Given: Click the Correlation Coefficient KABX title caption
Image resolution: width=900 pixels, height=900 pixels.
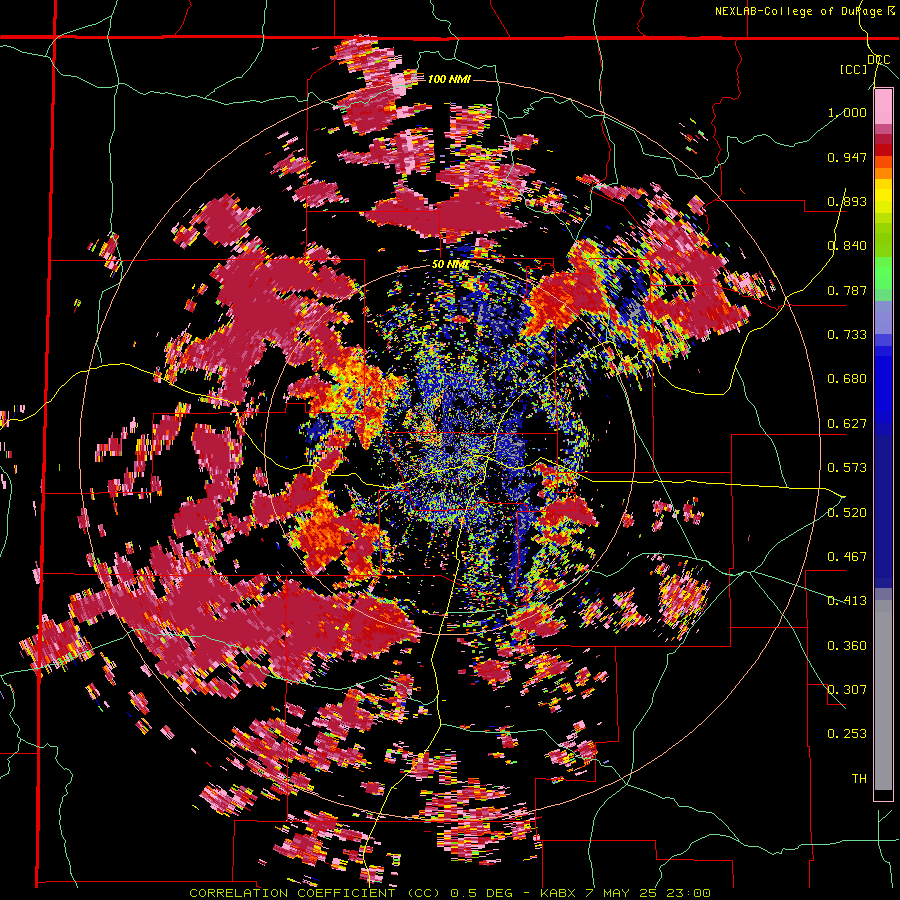Looking at the screenshot, I should pos(450,893).
